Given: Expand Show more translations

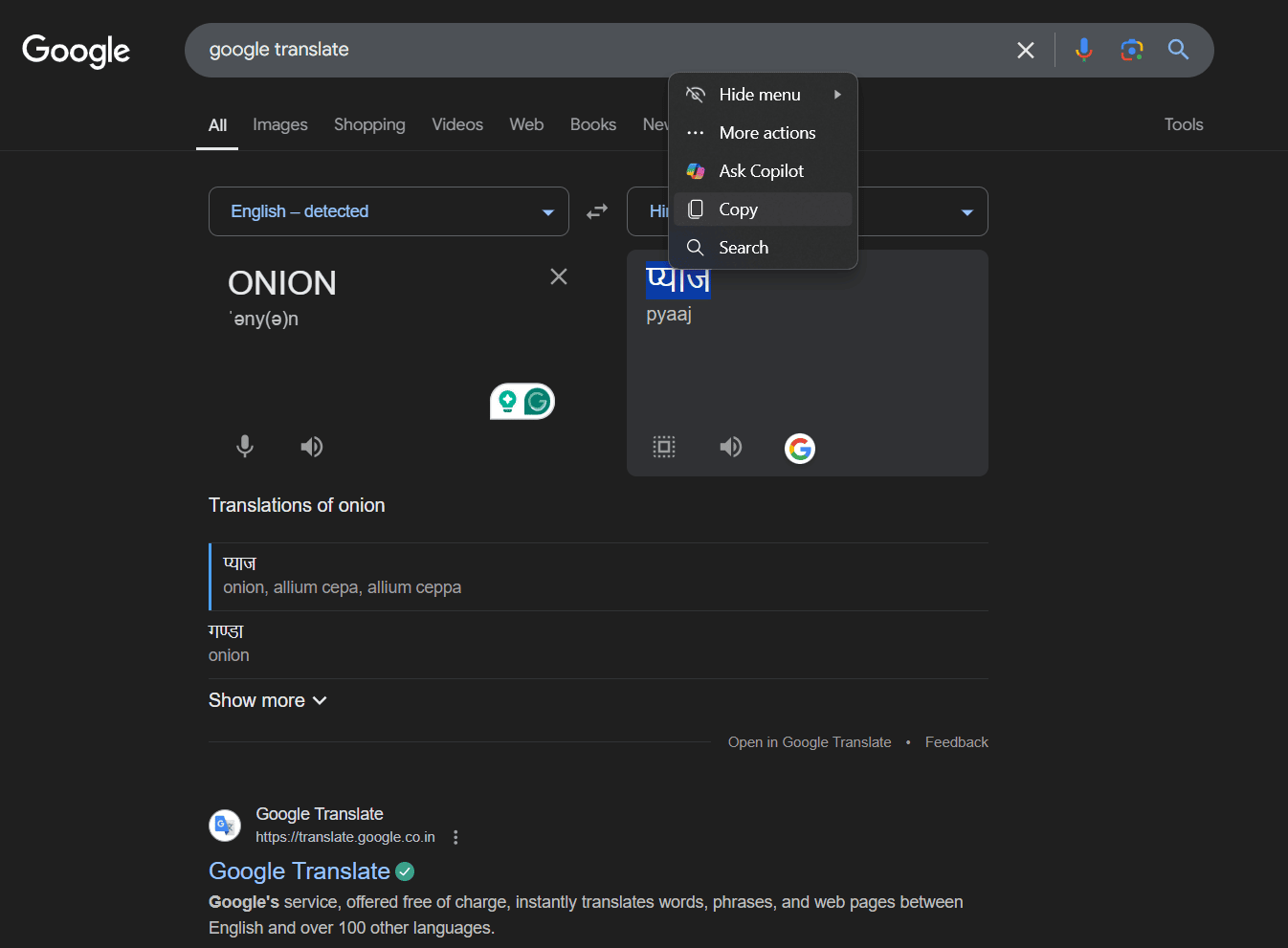Looking at the screenshot, I should 268,701.
